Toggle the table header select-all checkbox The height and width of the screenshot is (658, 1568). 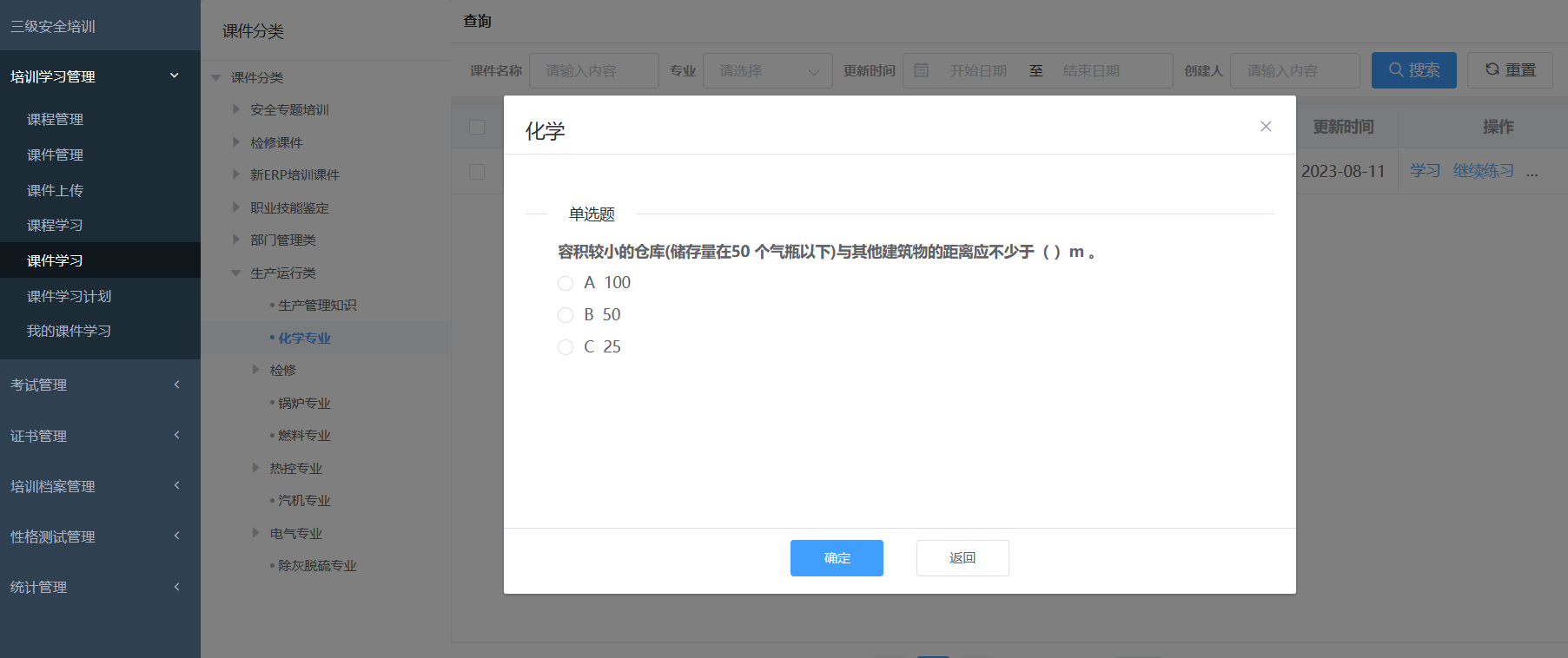(477, 127)
